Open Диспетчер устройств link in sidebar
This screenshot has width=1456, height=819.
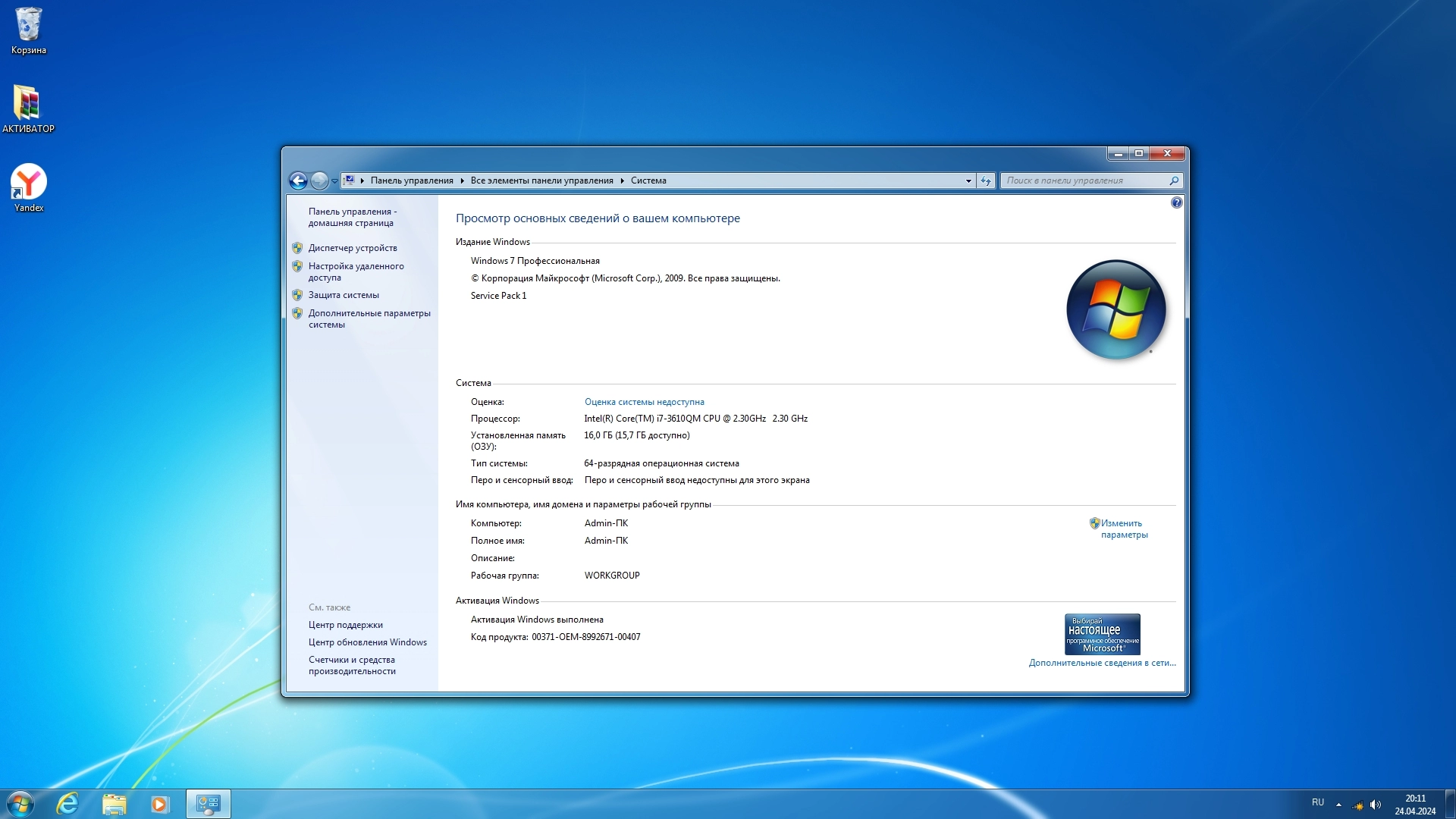coord(352,248)
